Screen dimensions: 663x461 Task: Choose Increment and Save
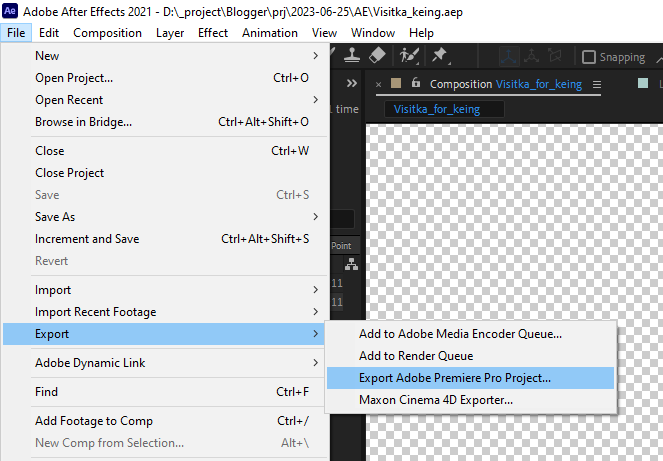pos(165,239)
